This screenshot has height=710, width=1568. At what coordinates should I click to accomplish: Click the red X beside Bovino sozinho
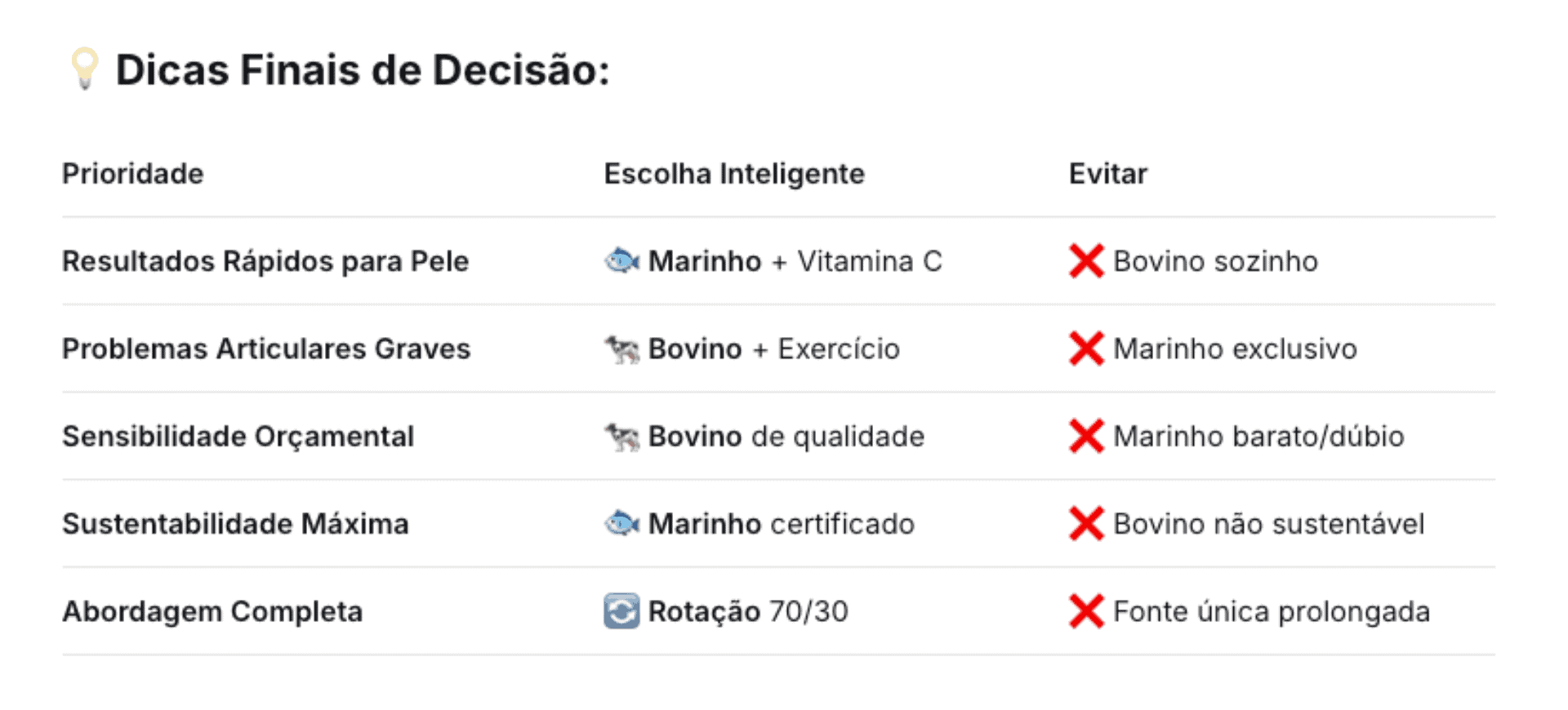click(1086, 261)
